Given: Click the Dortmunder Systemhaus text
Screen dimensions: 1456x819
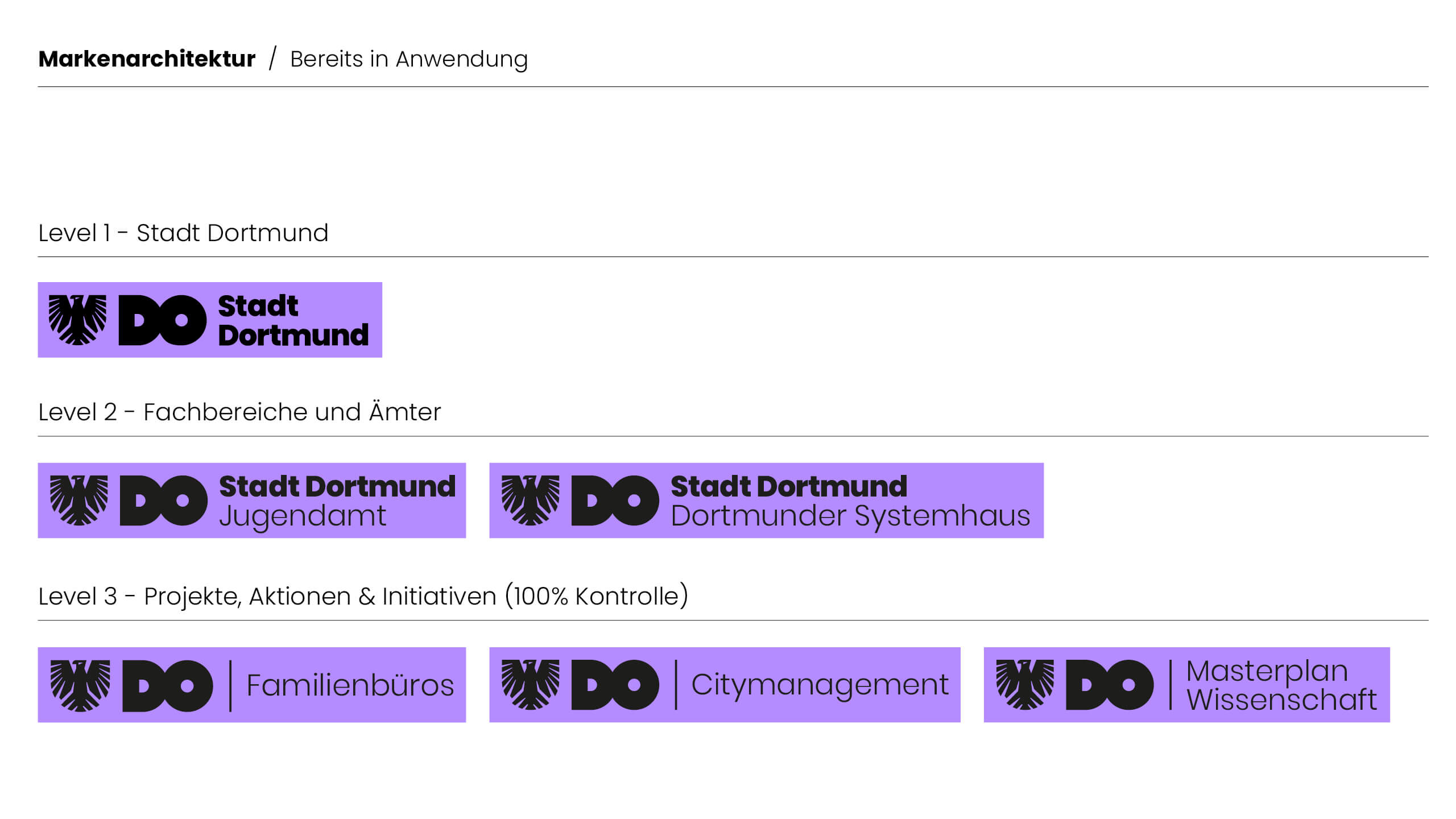Looking at the screenshot, I should [850, 516].
